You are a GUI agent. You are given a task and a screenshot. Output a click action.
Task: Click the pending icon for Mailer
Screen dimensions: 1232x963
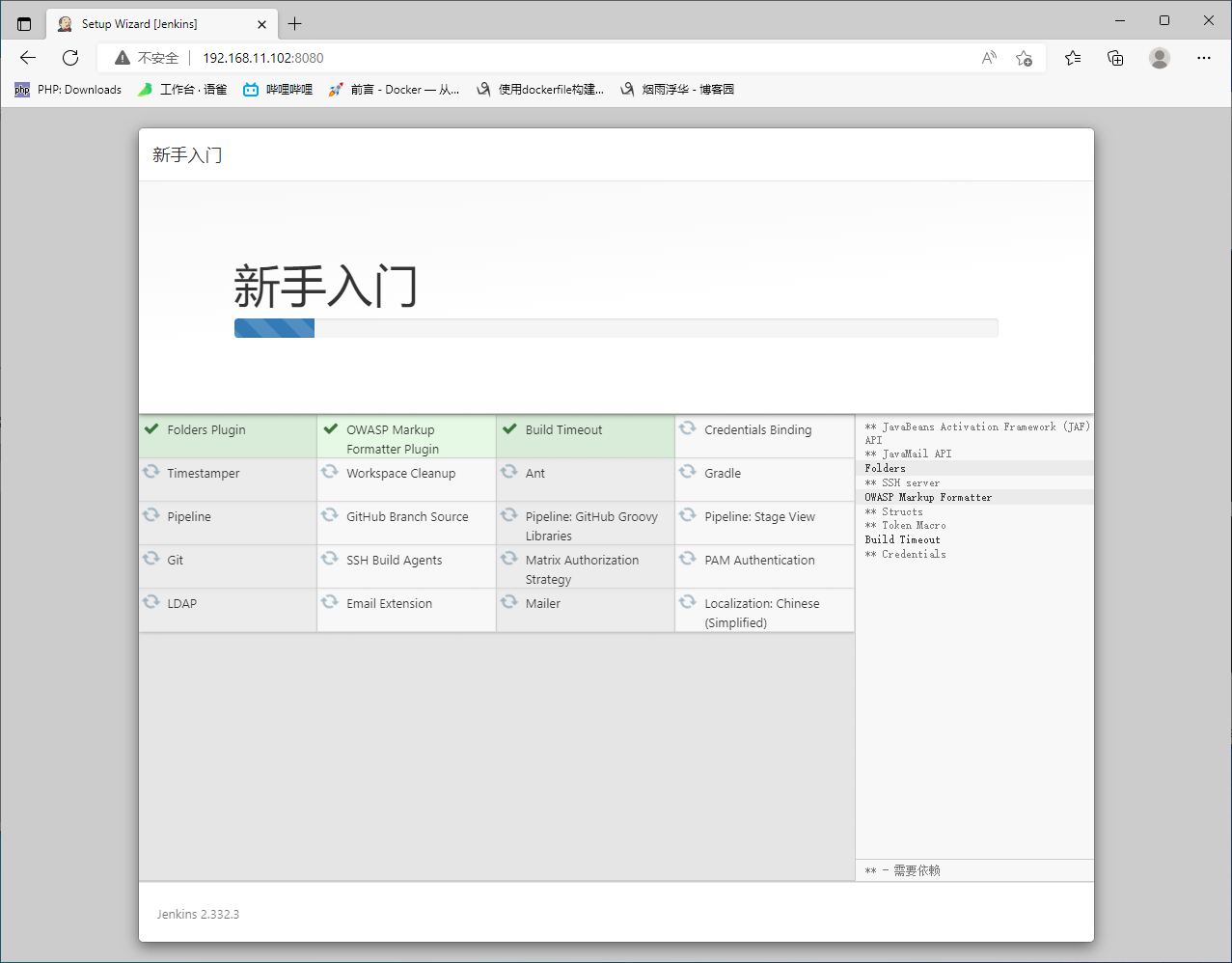pyautogui.click(x=509, y=602)
